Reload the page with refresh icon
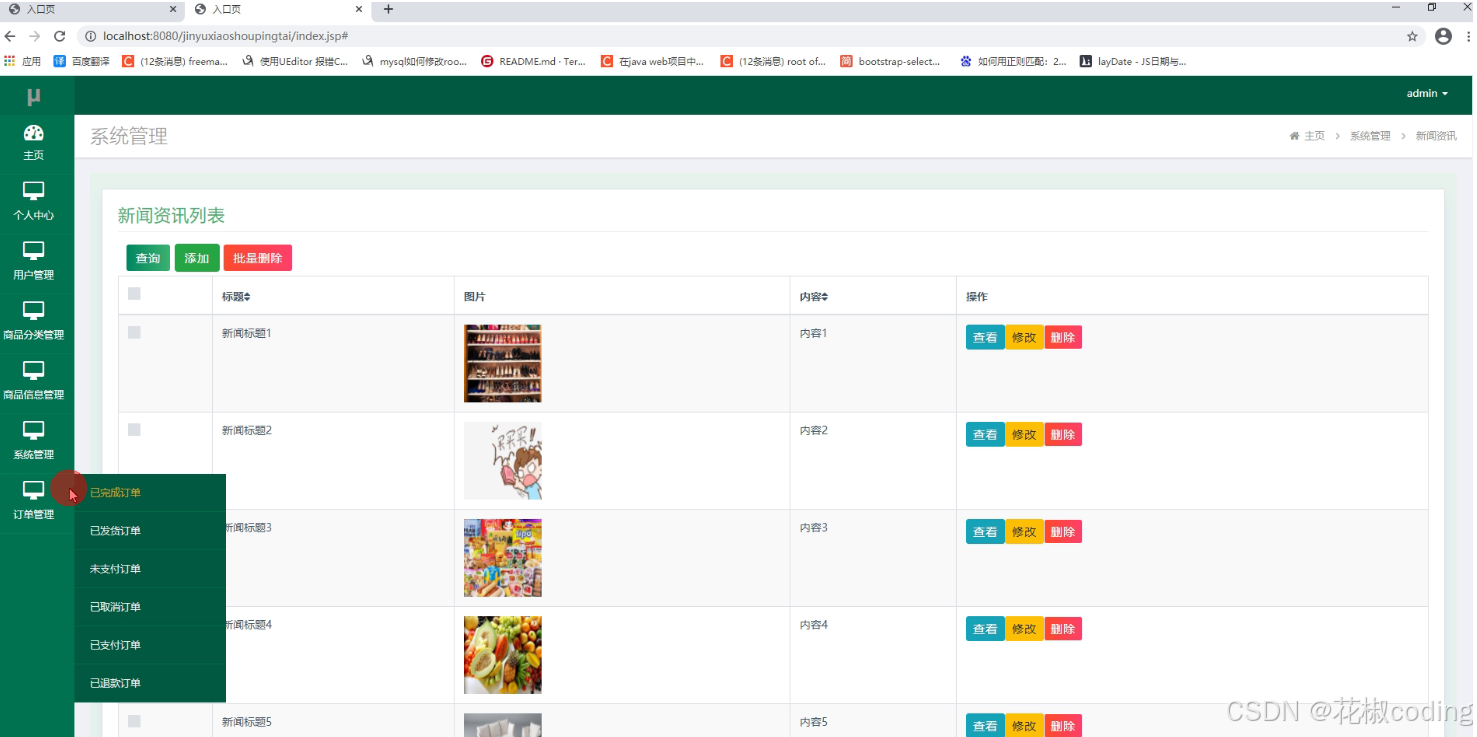 coord(59,36)
